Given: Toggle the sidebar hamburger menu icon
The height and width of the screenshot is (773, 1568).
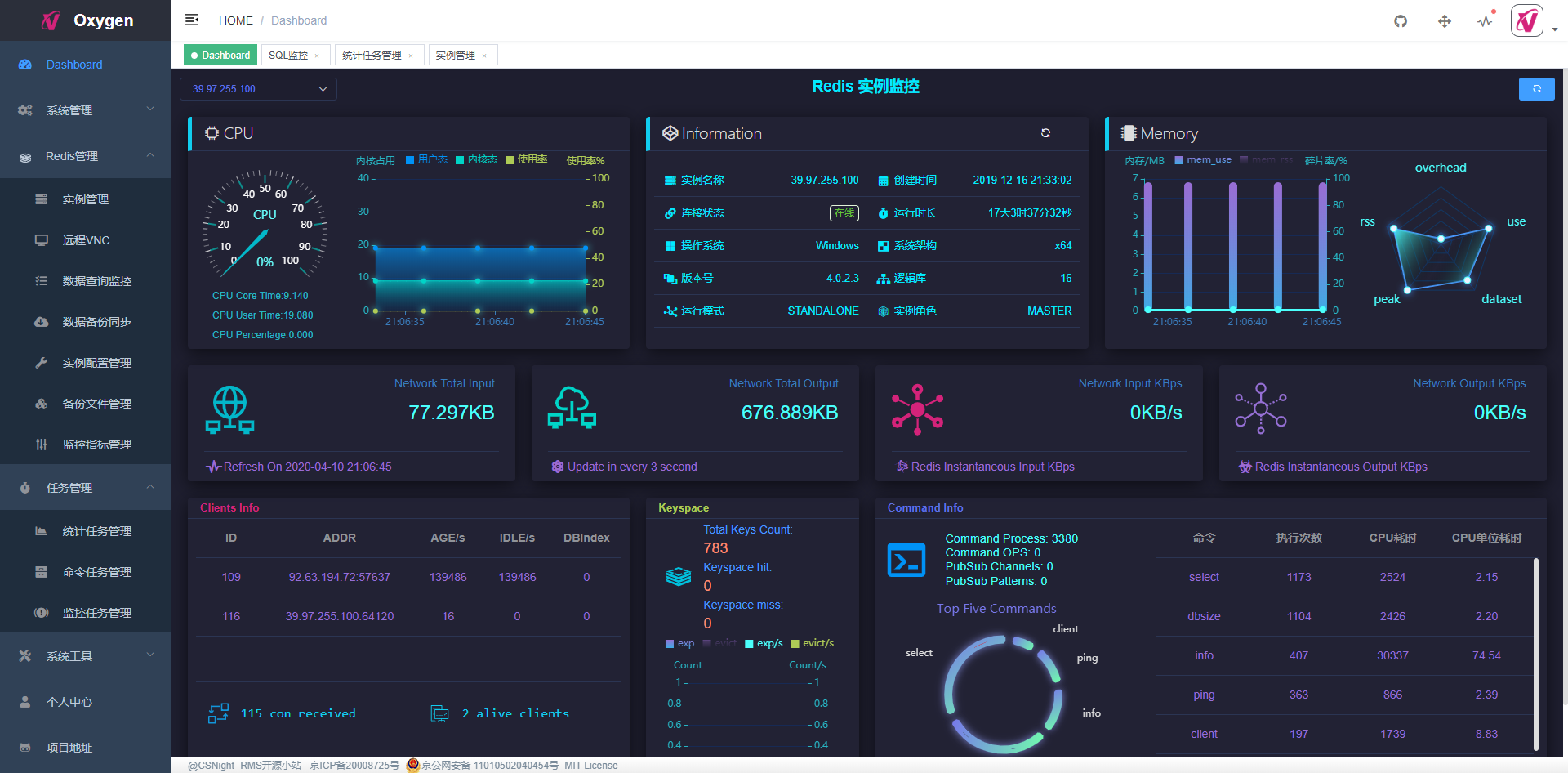Looking at the screenshot, I should pyautogui.click(x=192, y=20).
